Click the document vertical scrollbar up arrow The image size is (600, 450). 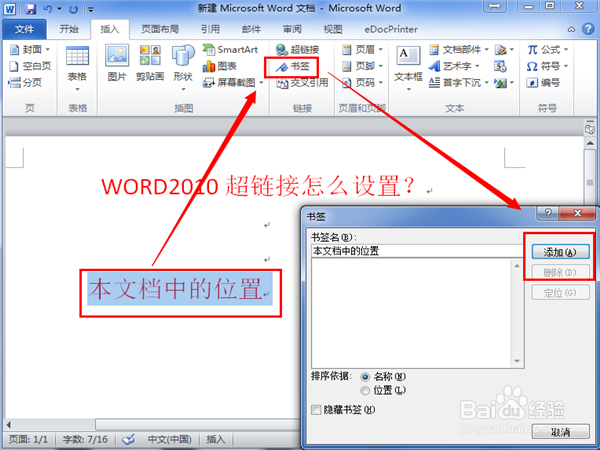coord(590,143)
